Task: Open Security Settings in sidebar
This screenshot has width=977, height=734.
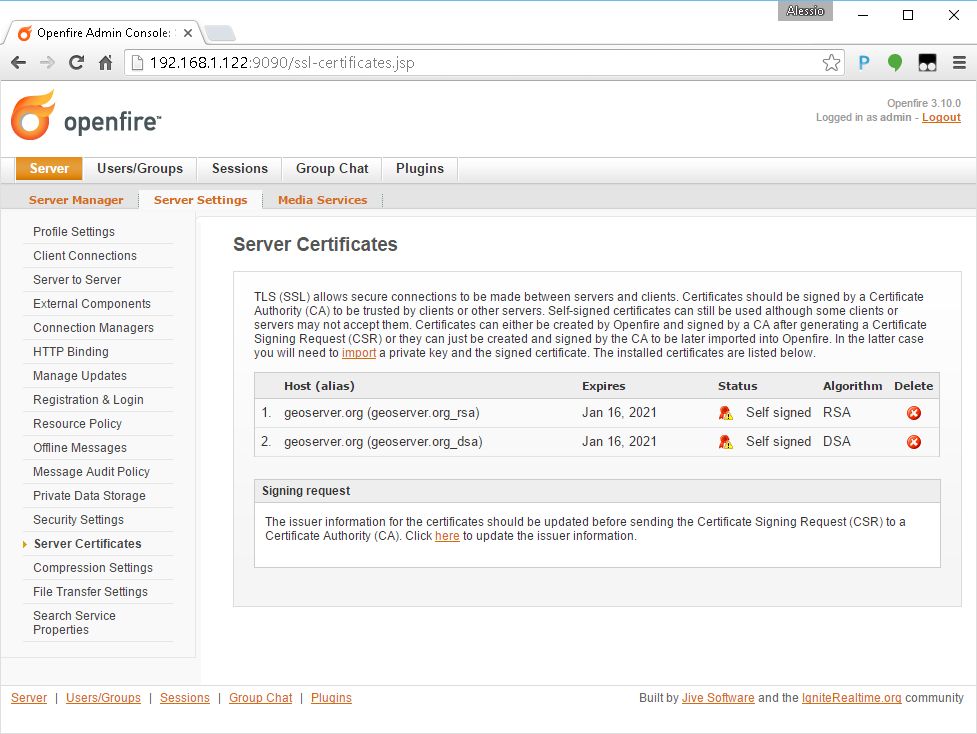Action: coord(78,520)
